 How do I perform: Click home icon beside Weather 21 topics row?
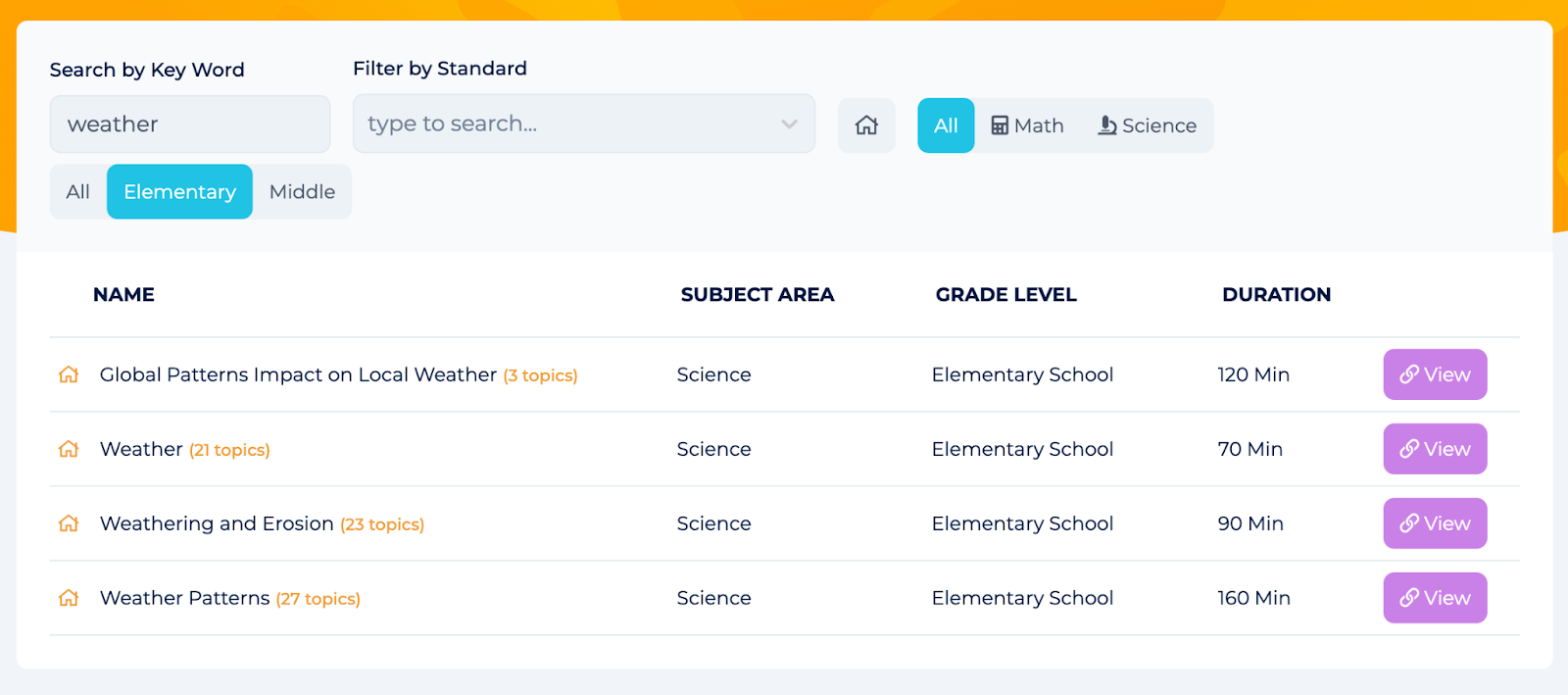click(69, 449)
